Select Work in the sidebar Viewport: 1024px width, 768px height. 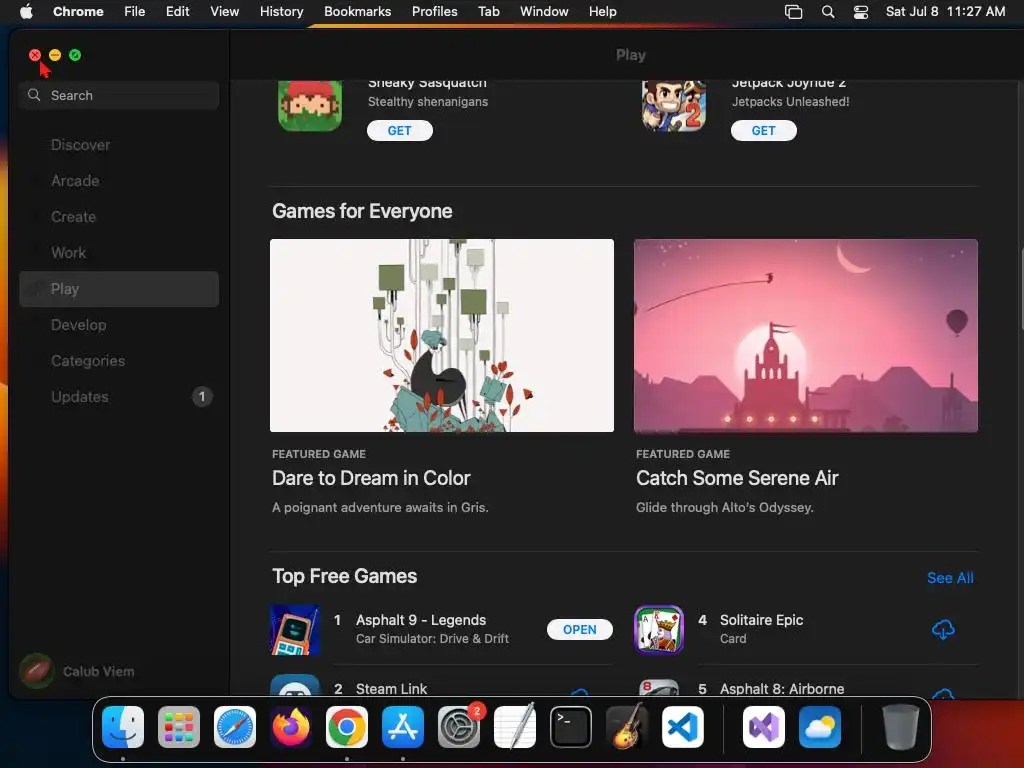(x=119, y=253)
